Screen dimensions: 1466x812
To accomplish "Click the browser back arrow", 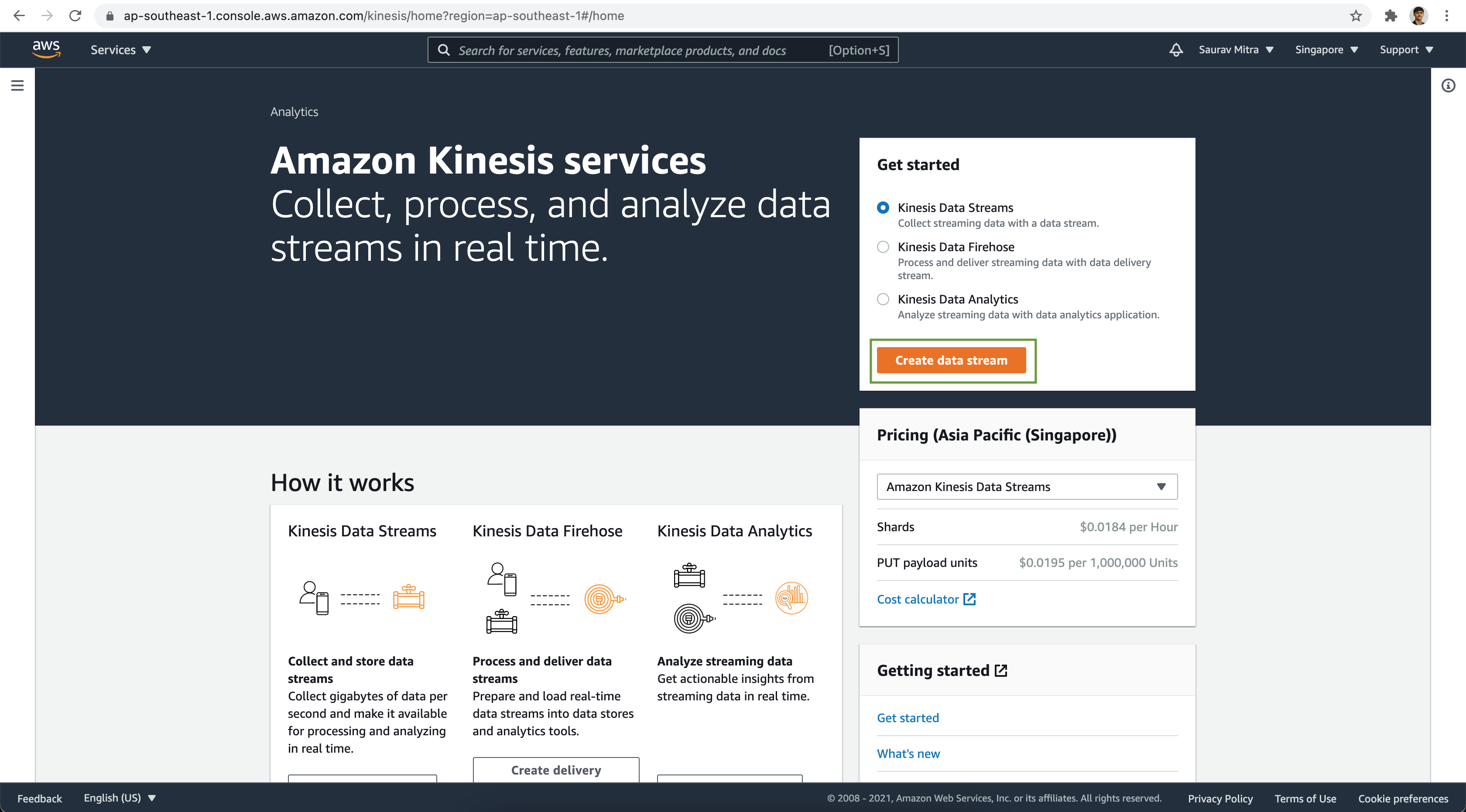I will pyautogui.click(x=19, y=15).
